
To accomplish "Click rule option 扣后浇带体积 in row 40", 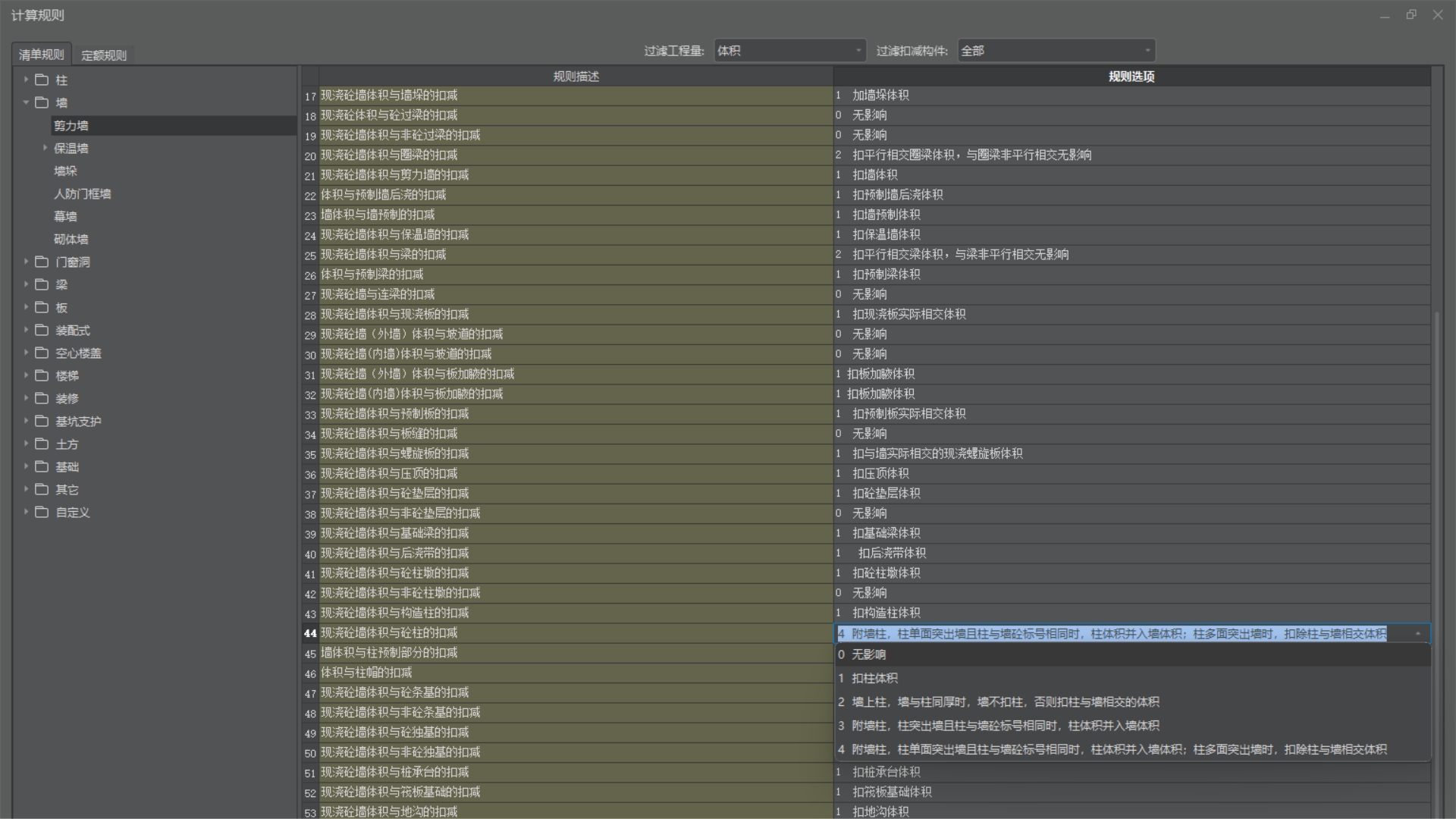I will point(1132,554).
